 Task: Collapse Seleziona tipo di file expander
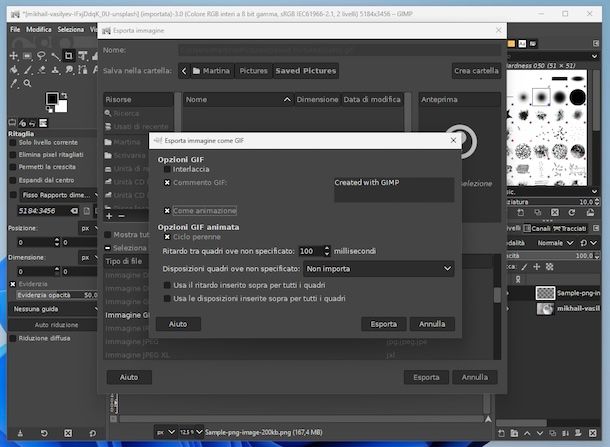[x=108, y=248]
